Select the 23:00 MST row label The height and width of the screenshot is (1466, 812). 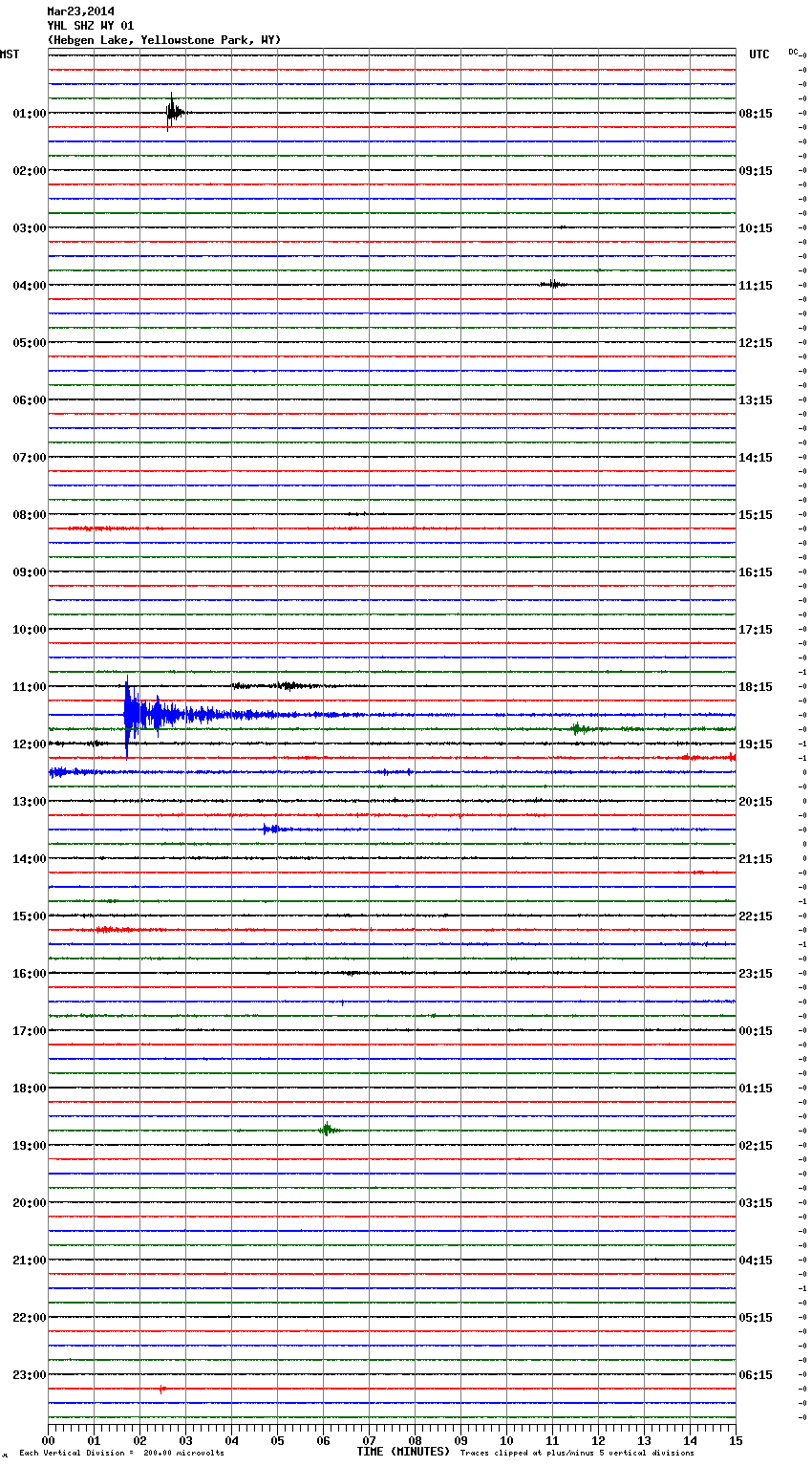(x=30, y=1375)
